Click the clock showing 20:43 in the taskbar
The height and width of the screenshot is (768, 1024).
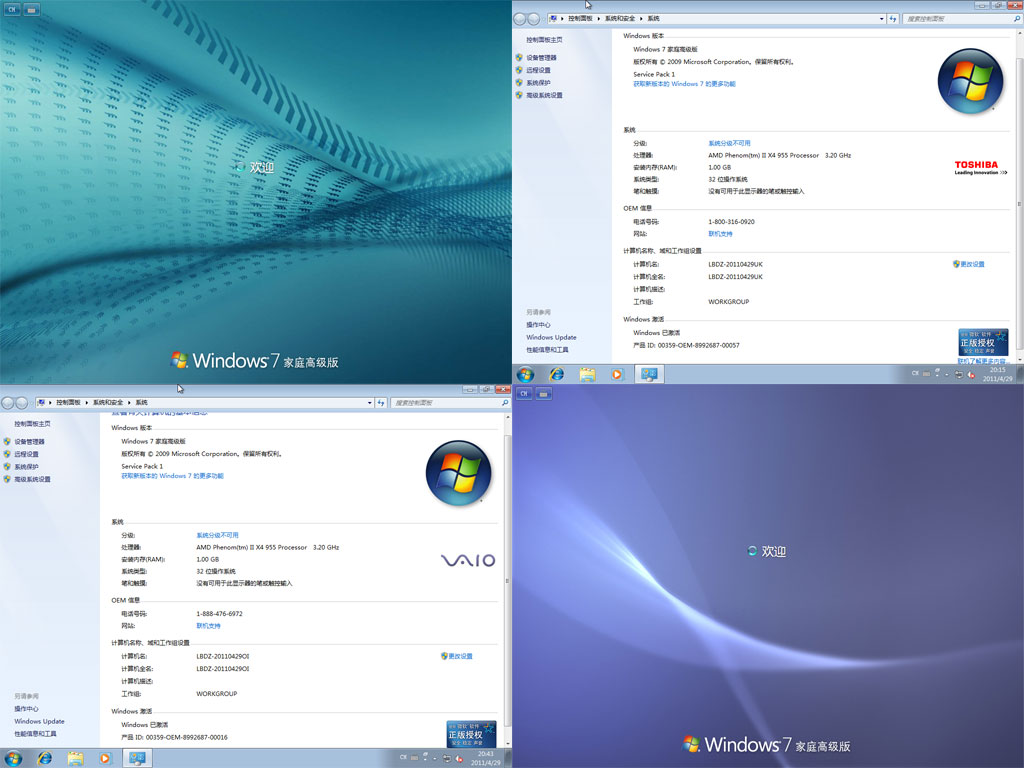[x=486, y=758]
